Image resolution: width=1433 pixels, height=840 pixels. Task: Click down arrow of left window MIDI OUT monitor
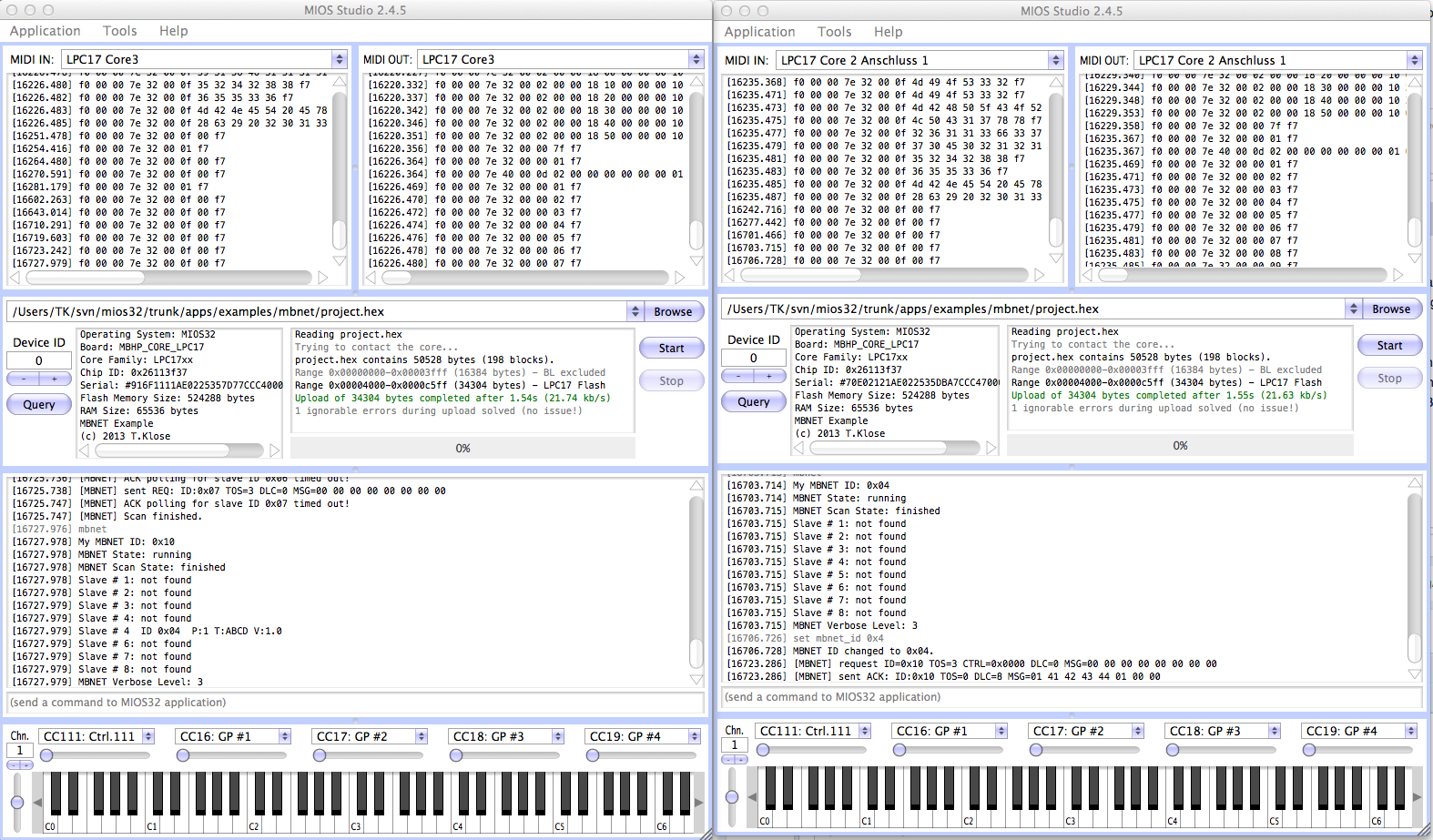coord(696,261)
